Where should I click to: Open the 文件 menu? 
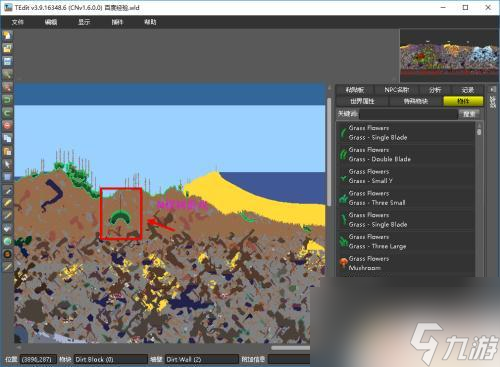[x=18, y=22]
